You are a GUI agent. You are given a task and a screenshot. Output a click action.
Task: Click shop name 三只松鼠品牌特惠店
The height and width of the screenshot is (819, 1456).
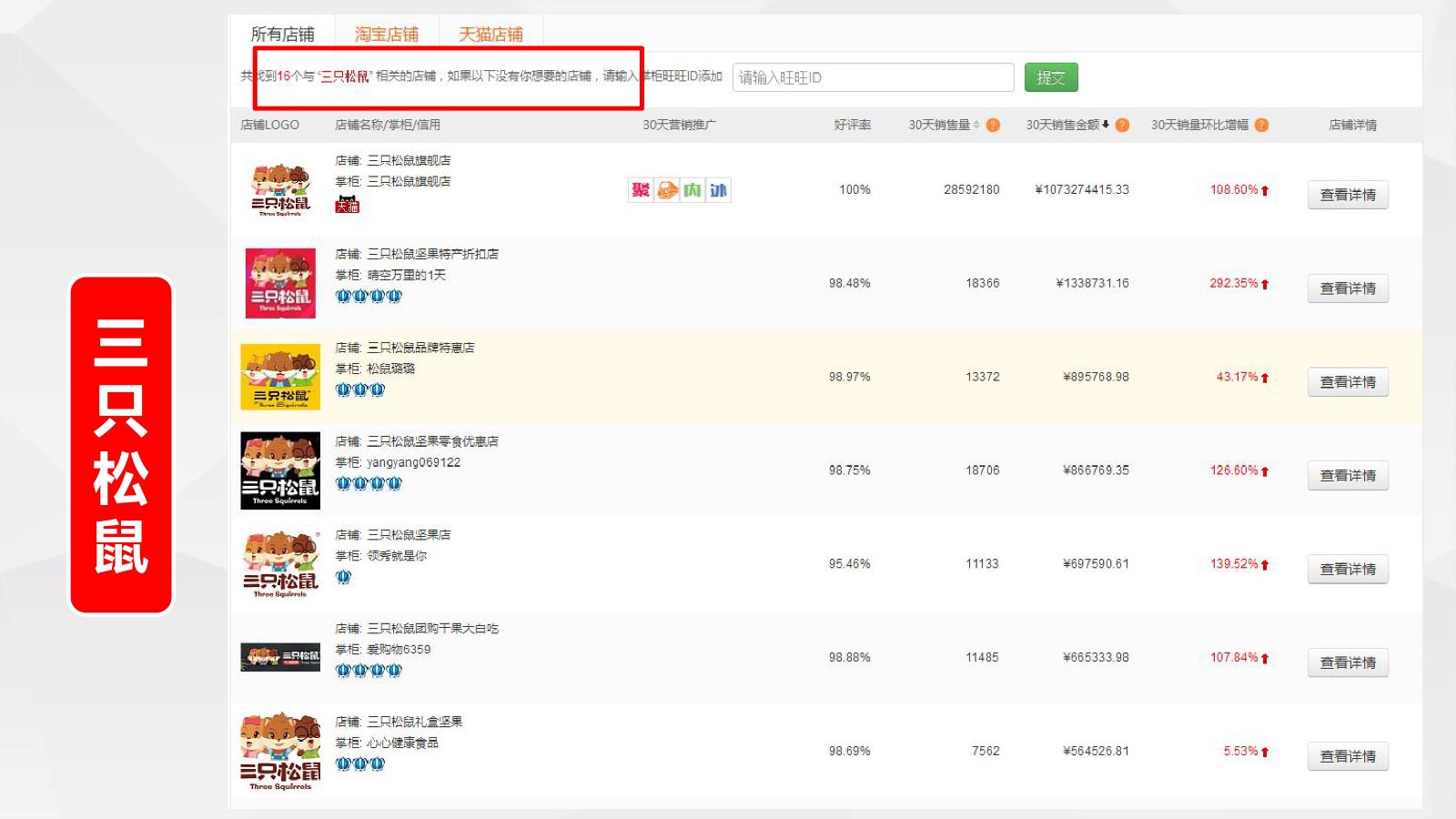[420, 348]
